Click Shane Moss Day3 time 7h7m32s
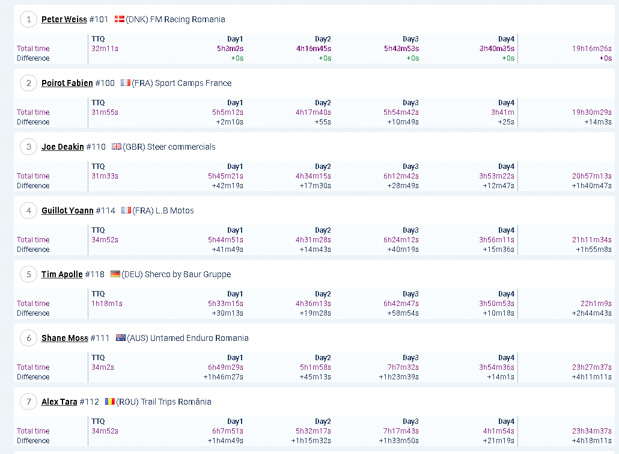The height and width of the screenshot is (454, 619). (403, 367)
